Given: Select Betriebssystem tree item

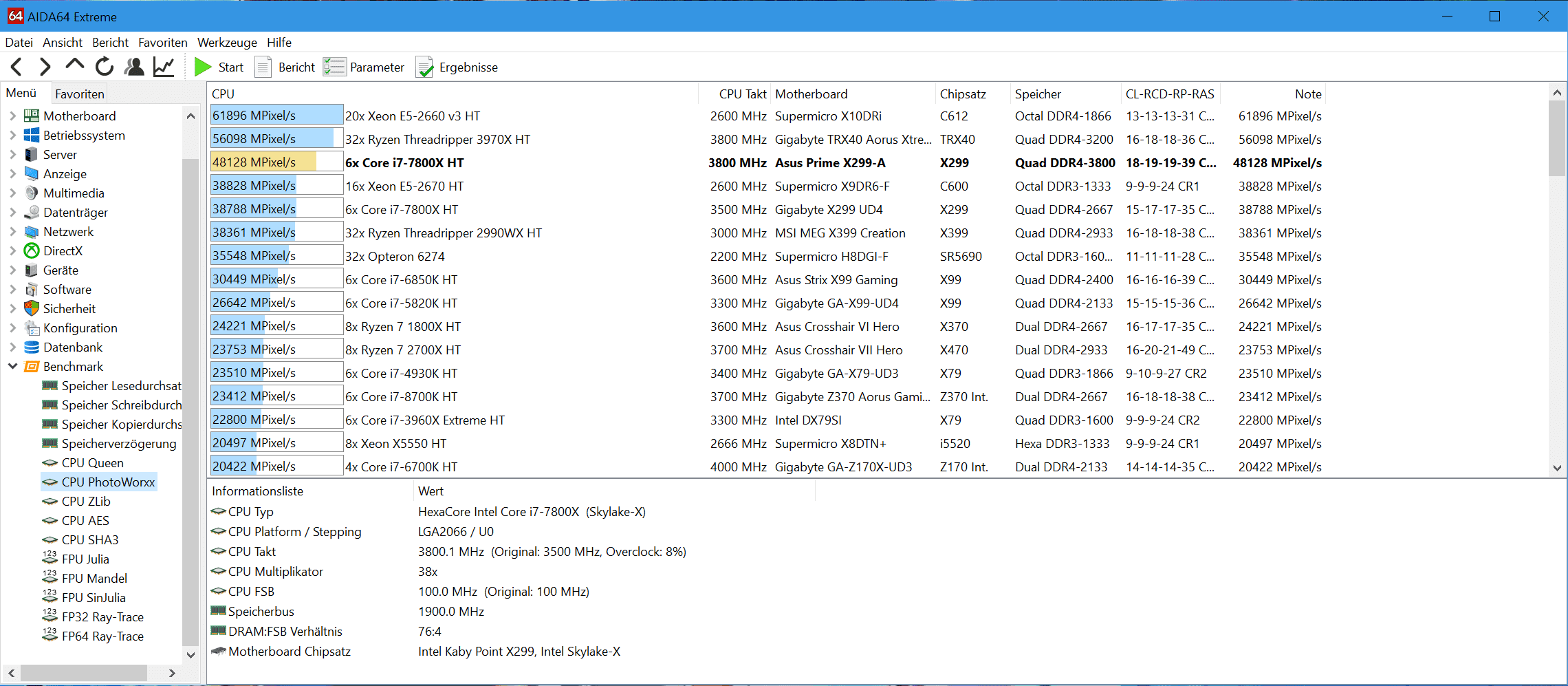Looking at the screenshot, I should 84,135.
